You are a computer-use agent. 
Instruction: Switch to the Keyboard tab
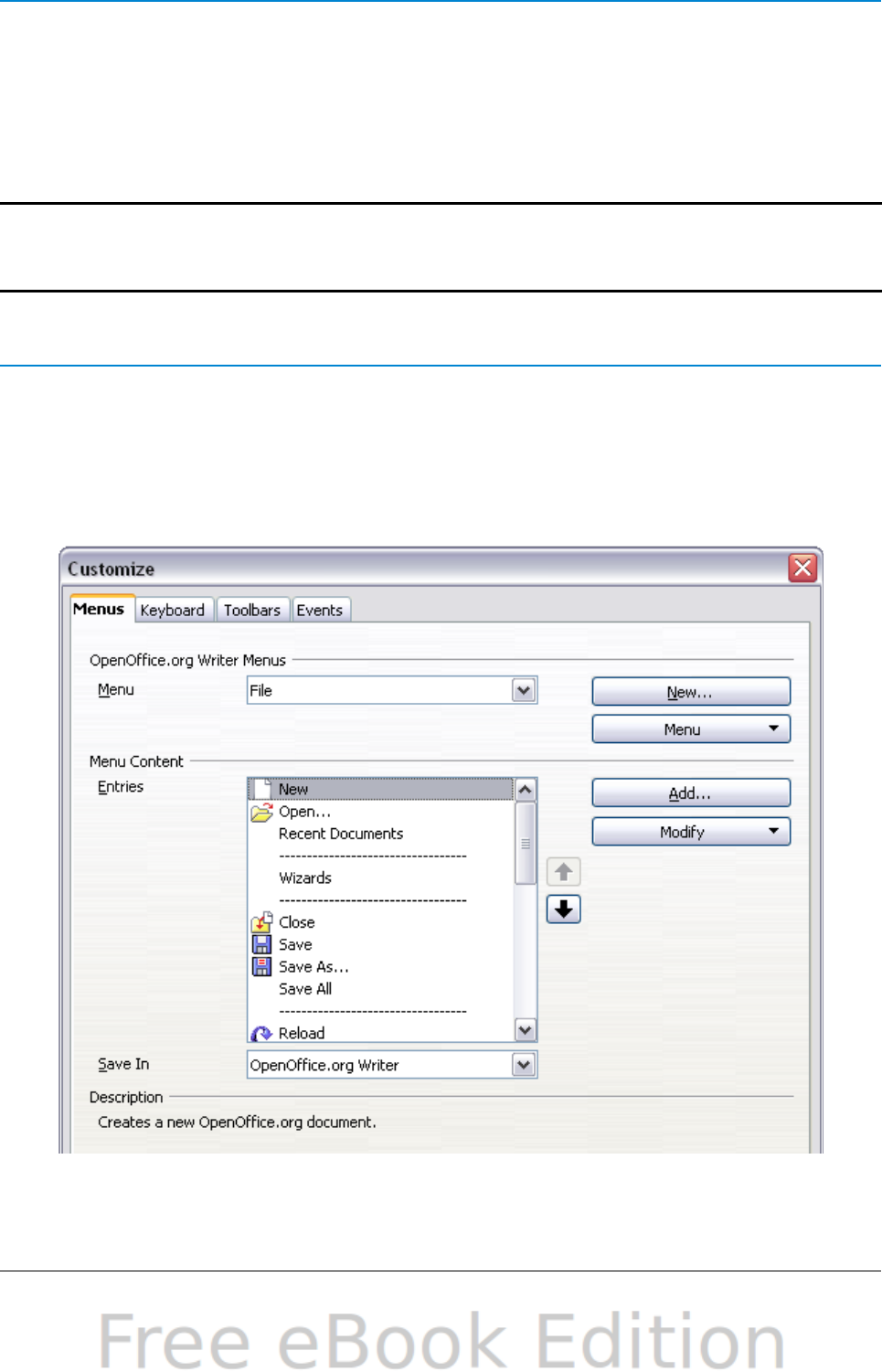tap(173, 610)
